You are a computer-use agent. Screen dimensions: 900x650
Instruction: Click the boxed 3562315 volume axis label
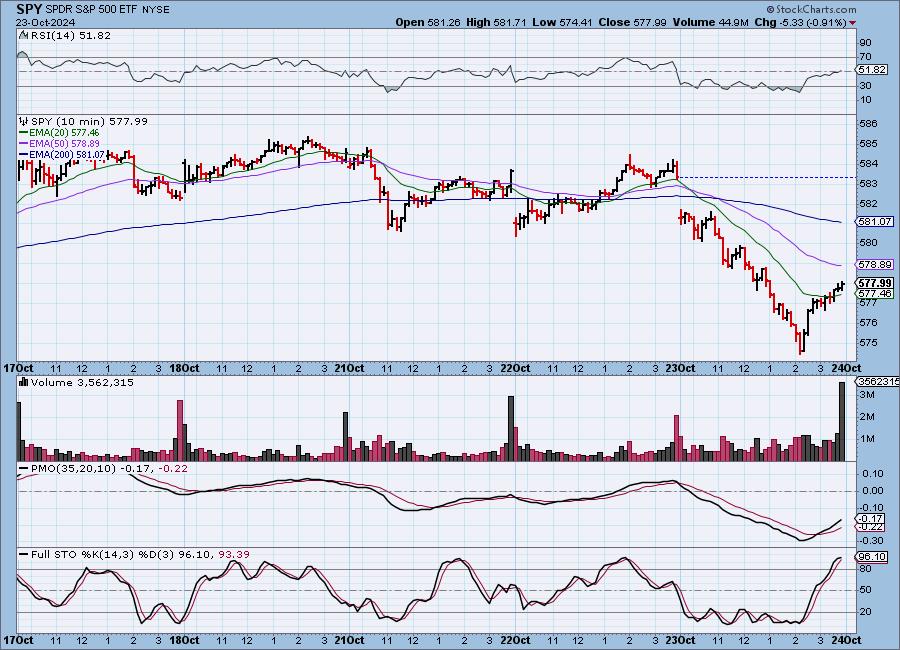876,382
